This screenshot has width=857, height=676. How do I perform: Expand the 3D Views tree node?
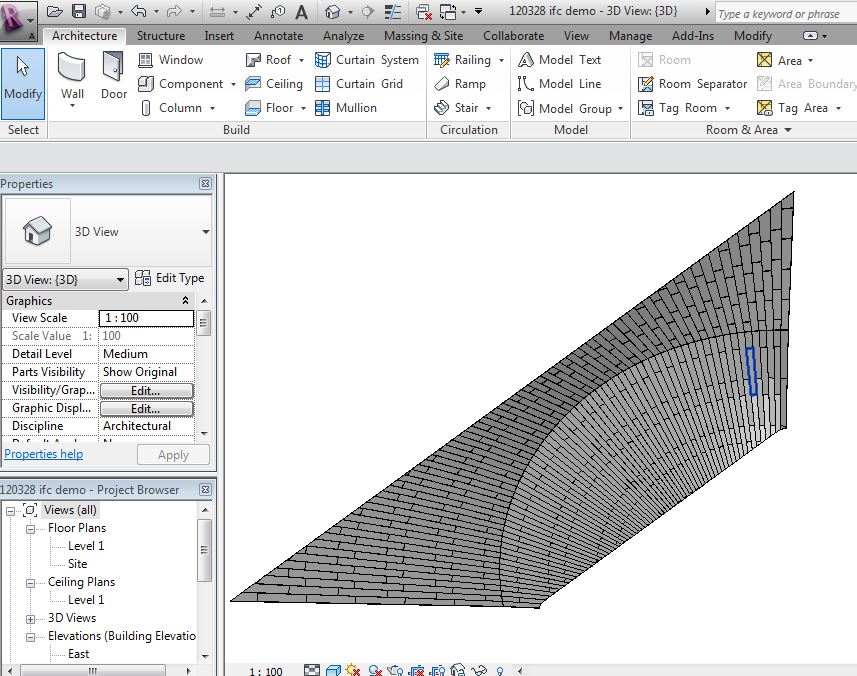point(31,619)
